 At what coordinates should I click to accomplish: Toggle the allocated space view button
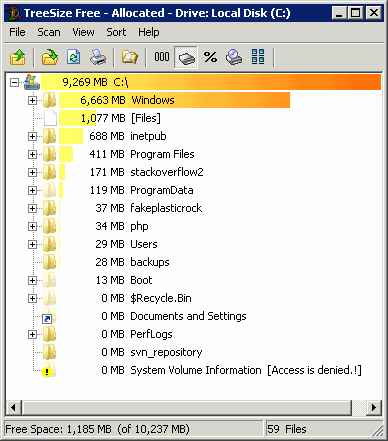tap(186, 58)
